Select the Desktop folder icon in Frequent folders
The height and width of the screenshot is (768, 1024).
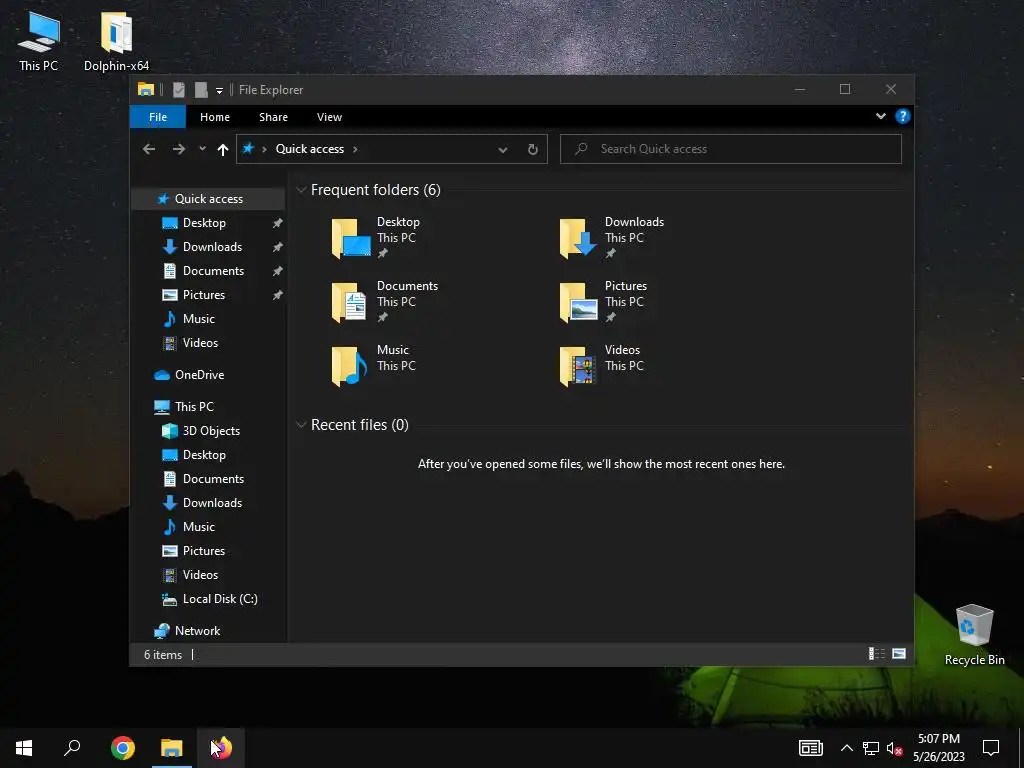point(351,238)
